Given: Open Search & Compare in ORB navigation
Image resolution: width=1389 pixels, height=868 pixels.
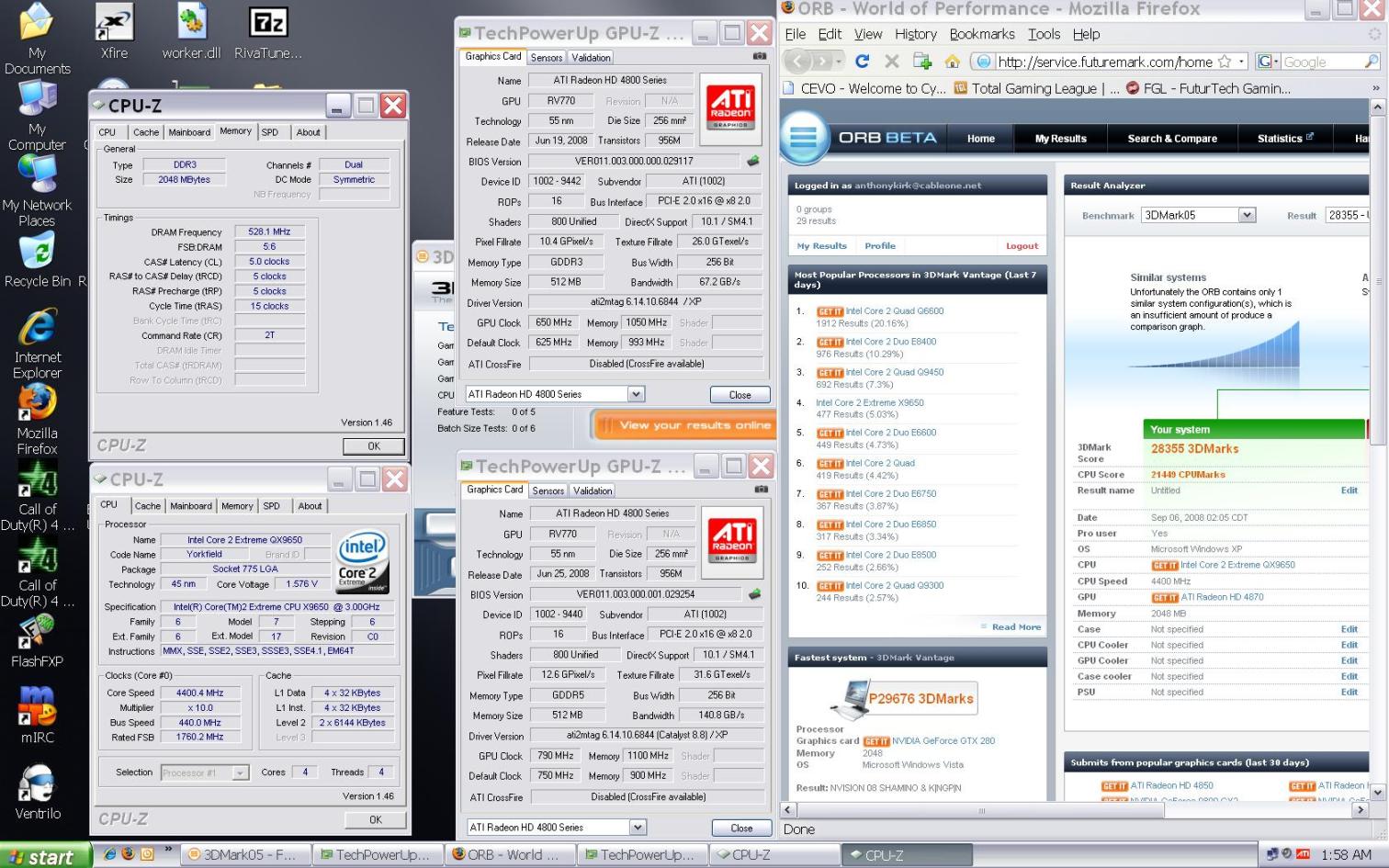Looking at the screenshot, I should click(1172, 139).
